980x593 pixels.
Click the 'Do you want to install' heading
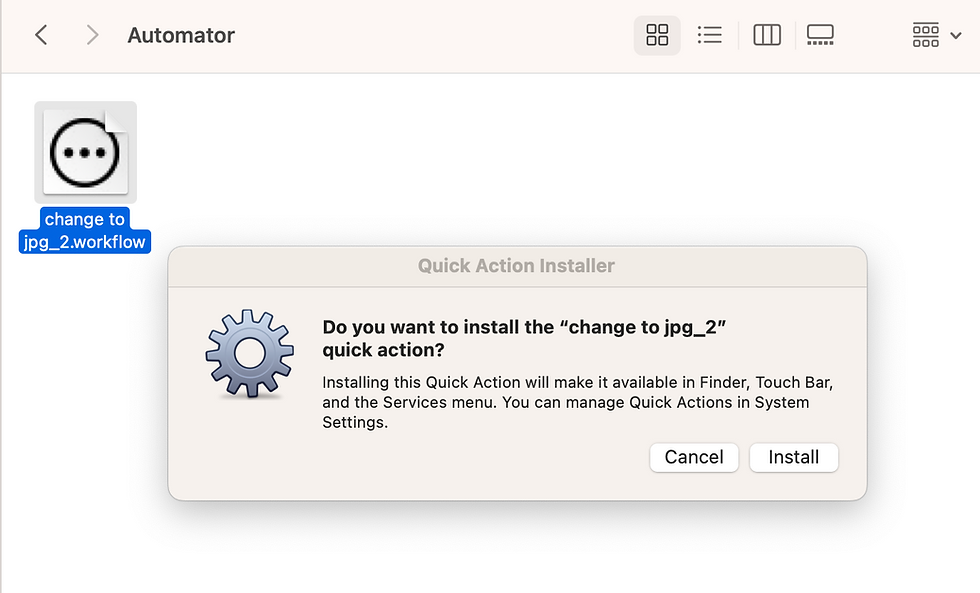[x=524, y=338]
